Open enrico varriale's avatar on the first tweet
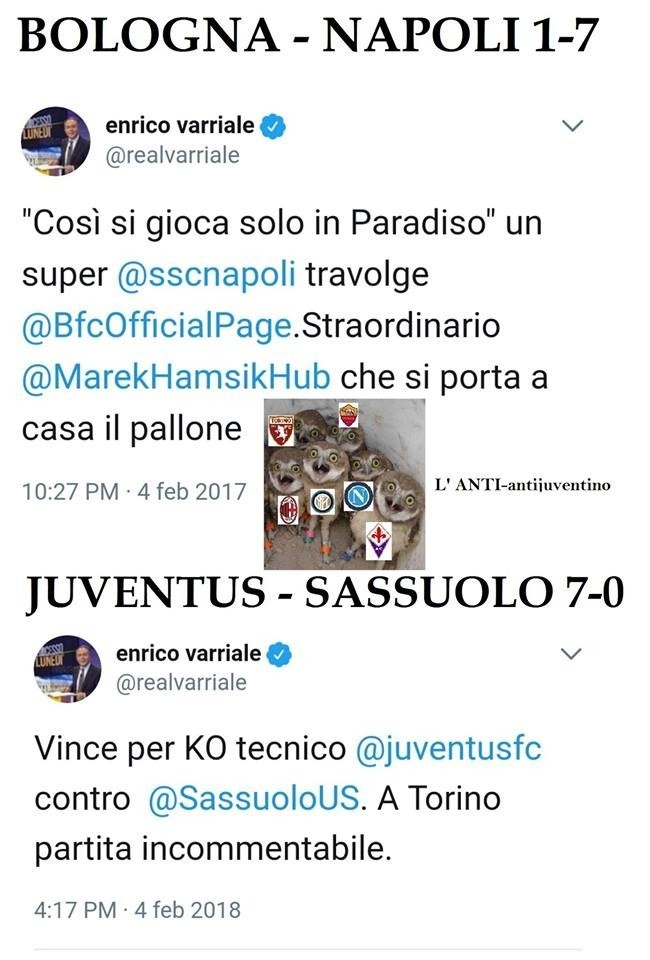 click(x=56, y=141)
